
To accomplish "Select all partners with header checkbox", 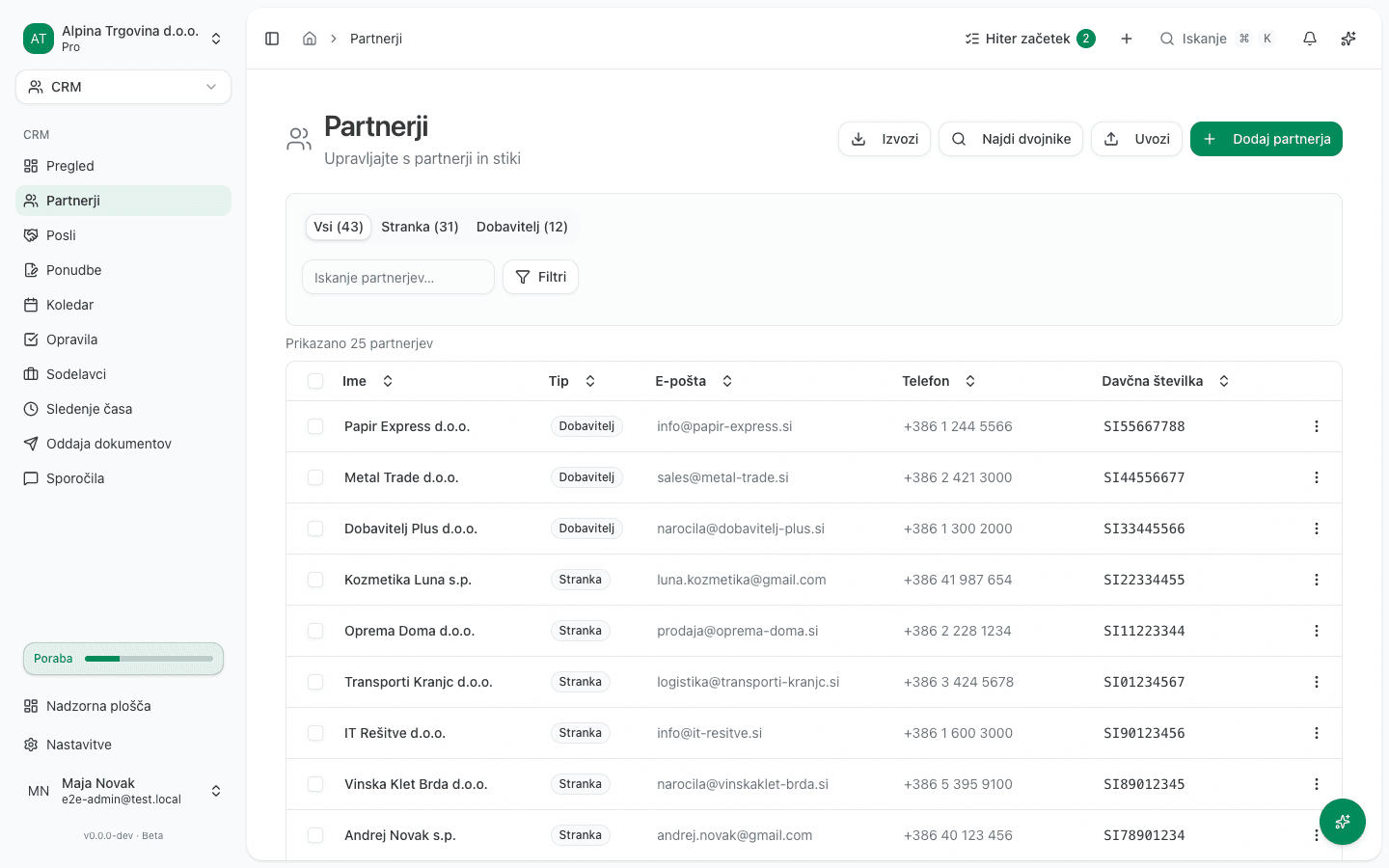I will [315, 381].
